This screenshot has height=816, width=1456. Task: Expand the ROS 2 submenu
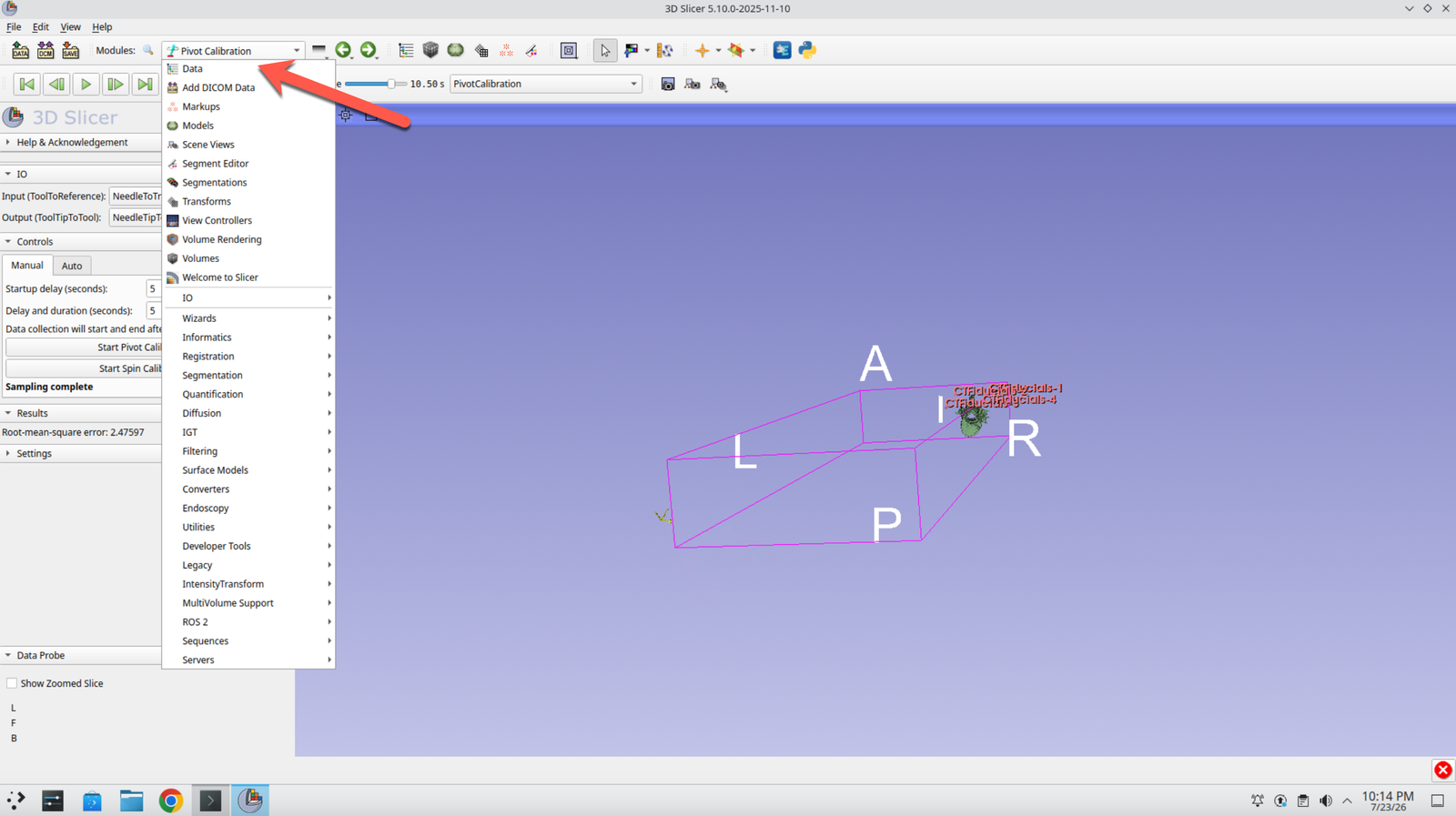click(x=248, y=622)
